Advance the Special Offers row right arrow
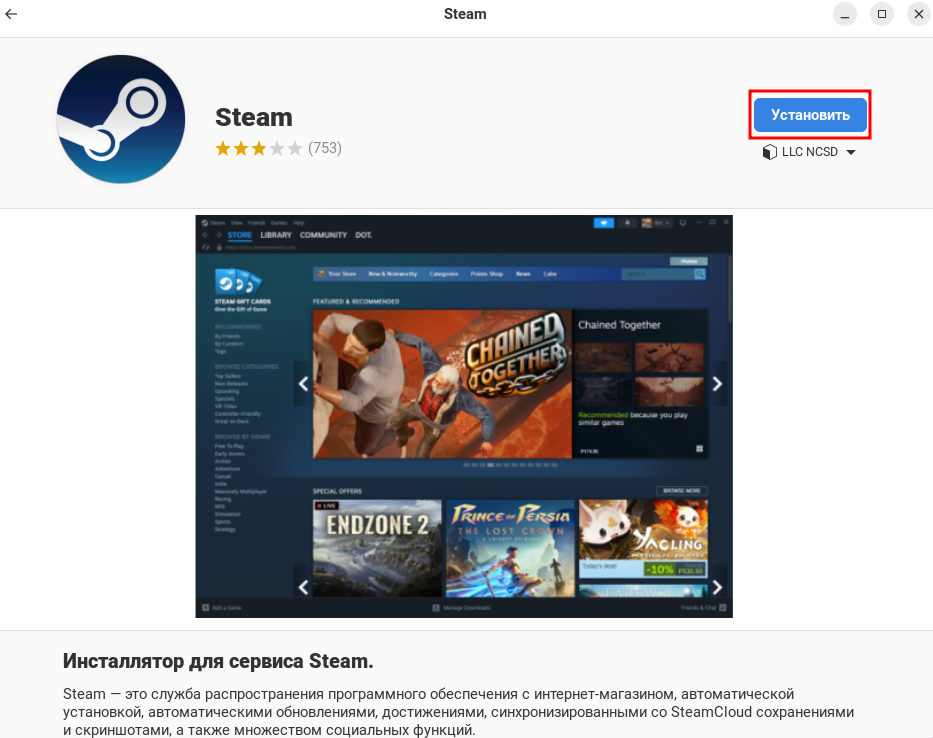The image size is (933, 738). pyautogui.click(x=717, y=587)
